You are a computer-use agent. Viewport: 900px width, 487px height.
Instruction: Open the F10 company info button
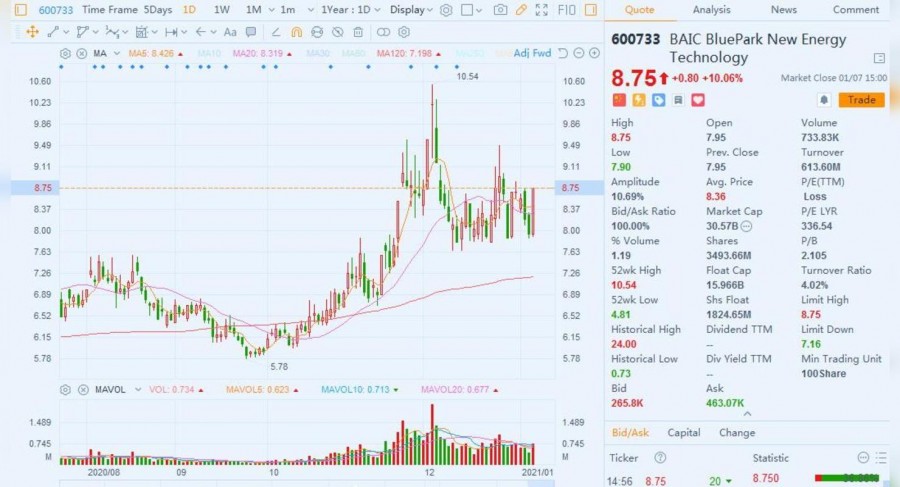pyautogui.click(x=567, y=10)
